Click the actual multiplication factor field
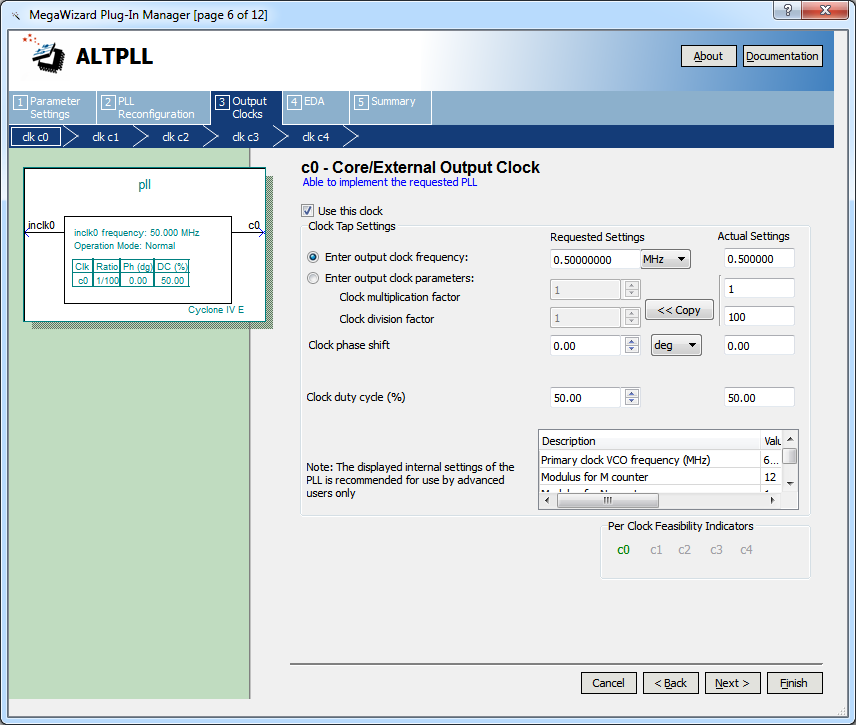Screen dimensions: 856x725 click(x=759, y=289)
